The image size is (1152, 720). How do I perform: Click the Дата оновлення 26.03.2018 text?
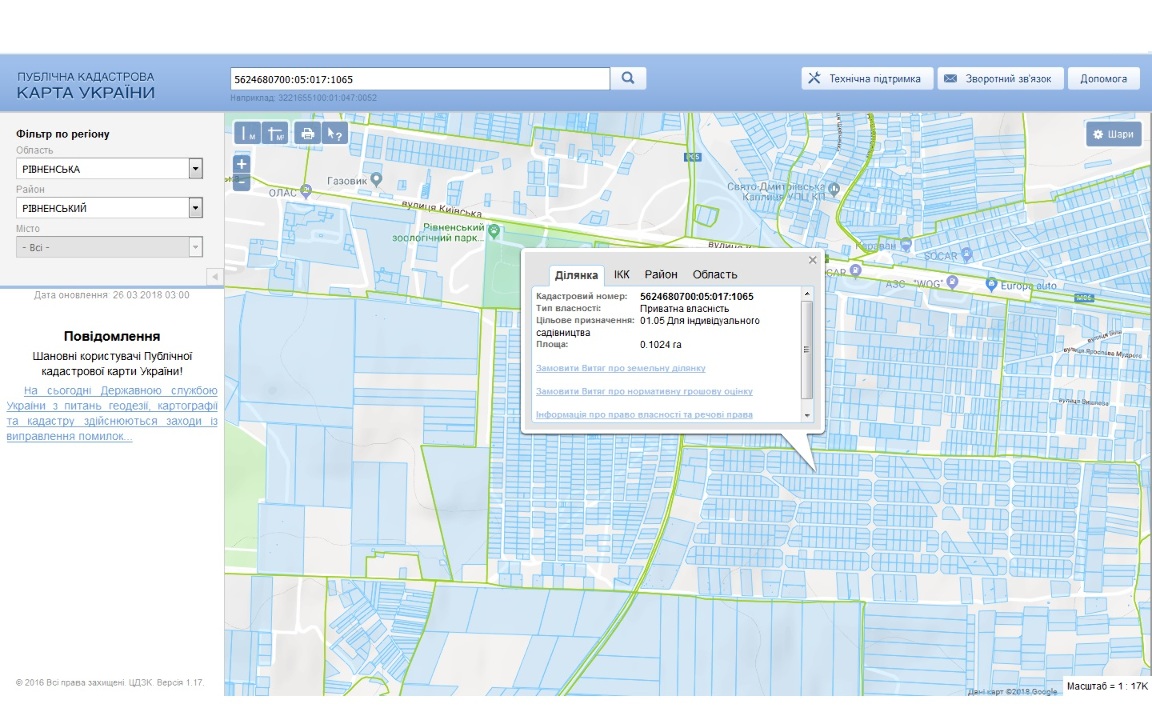[x=112, y=295]
